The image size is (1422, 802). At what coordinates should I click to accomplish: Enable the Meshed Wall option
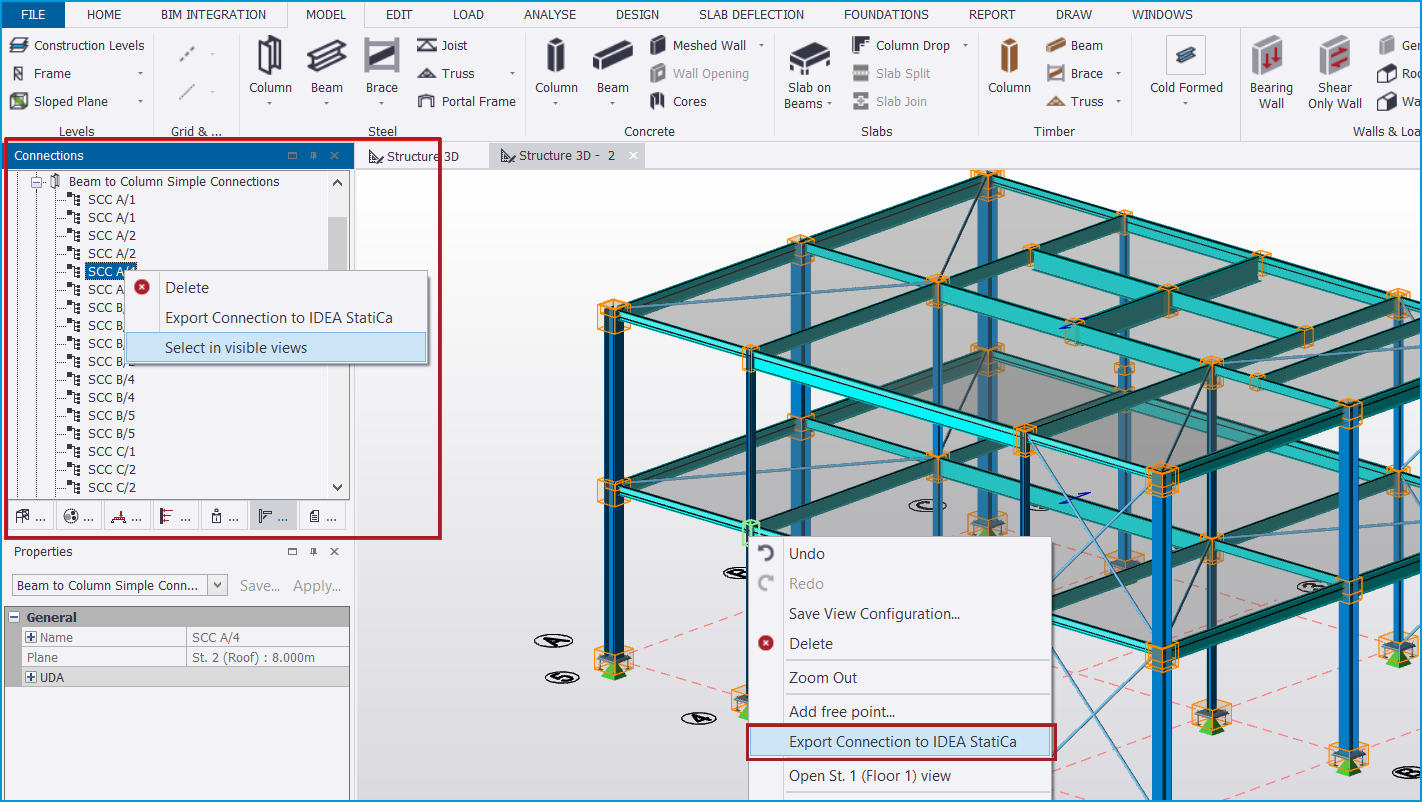coord(700,45)
